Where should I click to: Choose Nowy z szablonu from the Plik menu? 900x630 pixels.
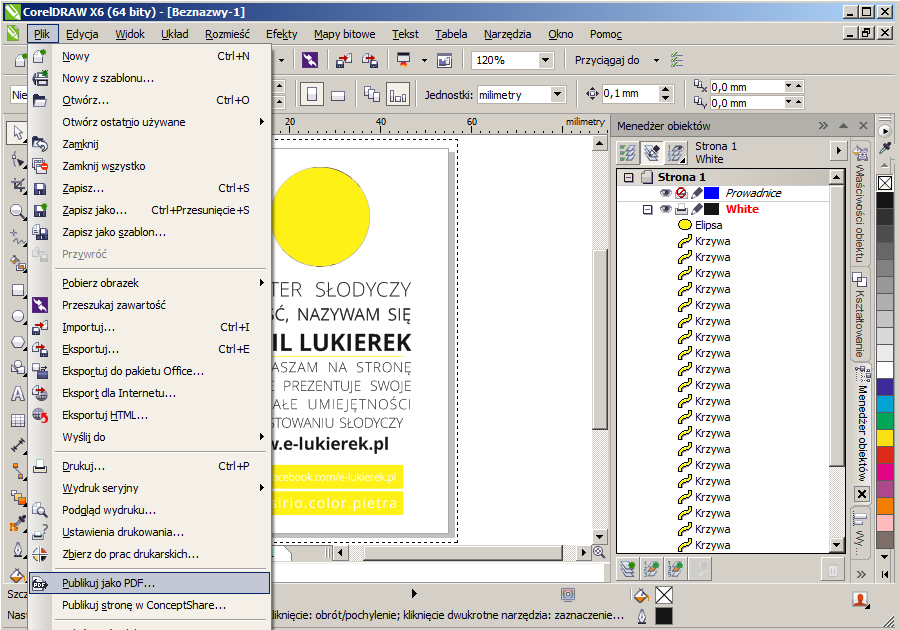click(149, 78)
